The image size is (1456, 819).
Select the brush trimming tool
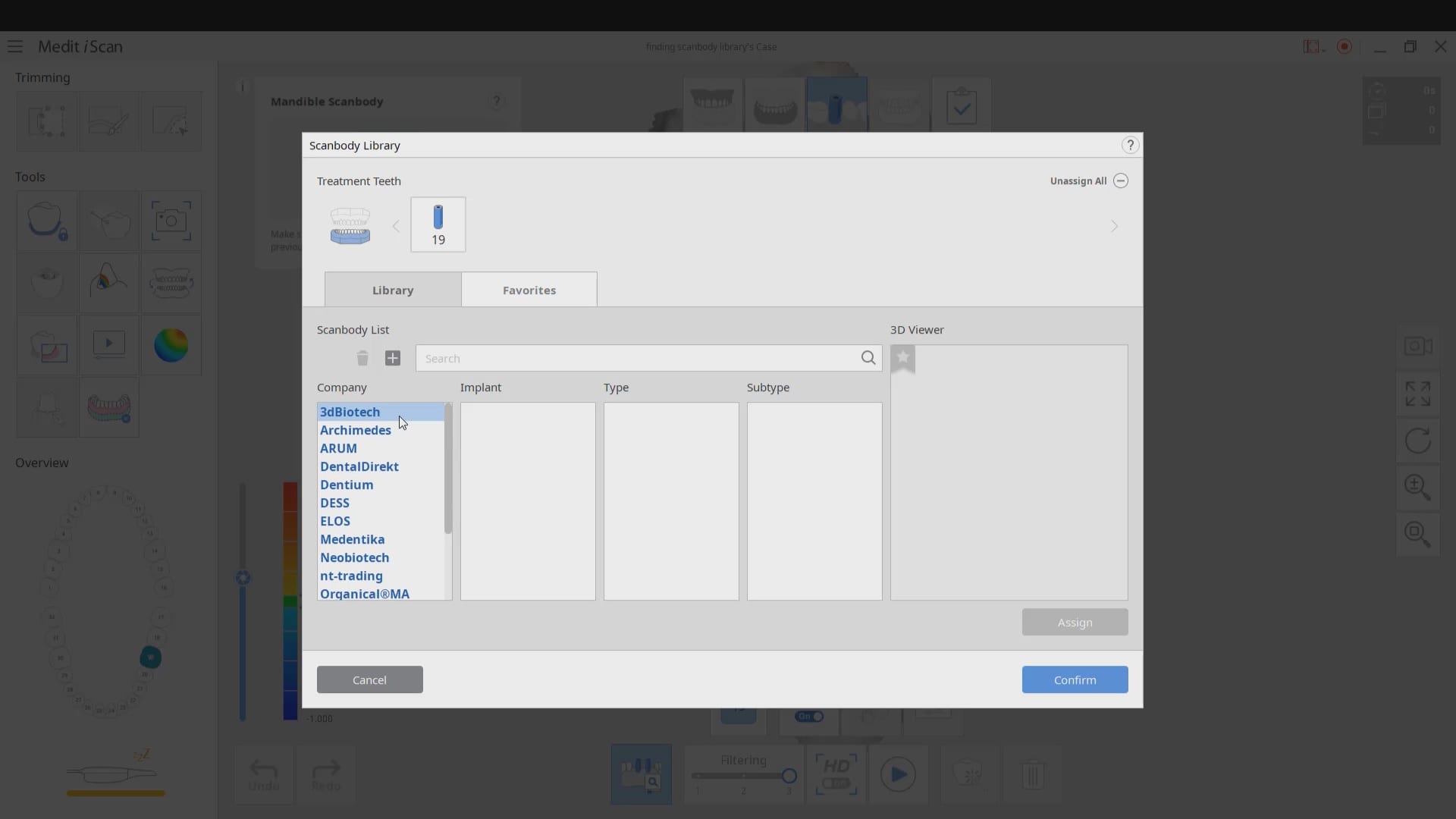click(108, 121)
